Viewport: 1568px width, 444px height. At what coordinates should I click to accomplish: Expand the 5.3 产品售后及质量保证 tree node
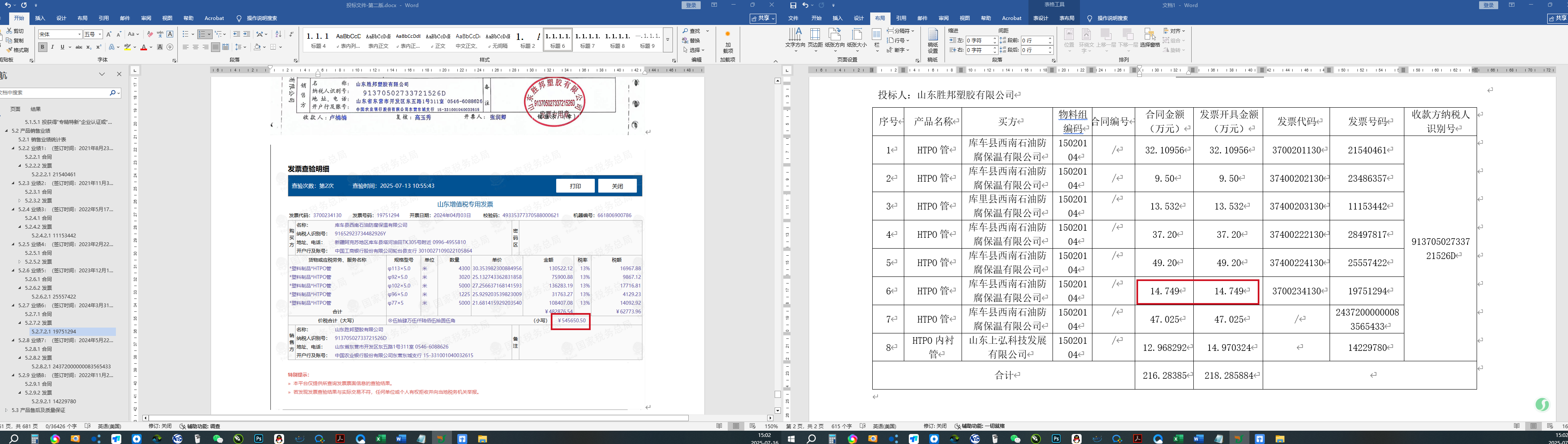tap(6, 410)
